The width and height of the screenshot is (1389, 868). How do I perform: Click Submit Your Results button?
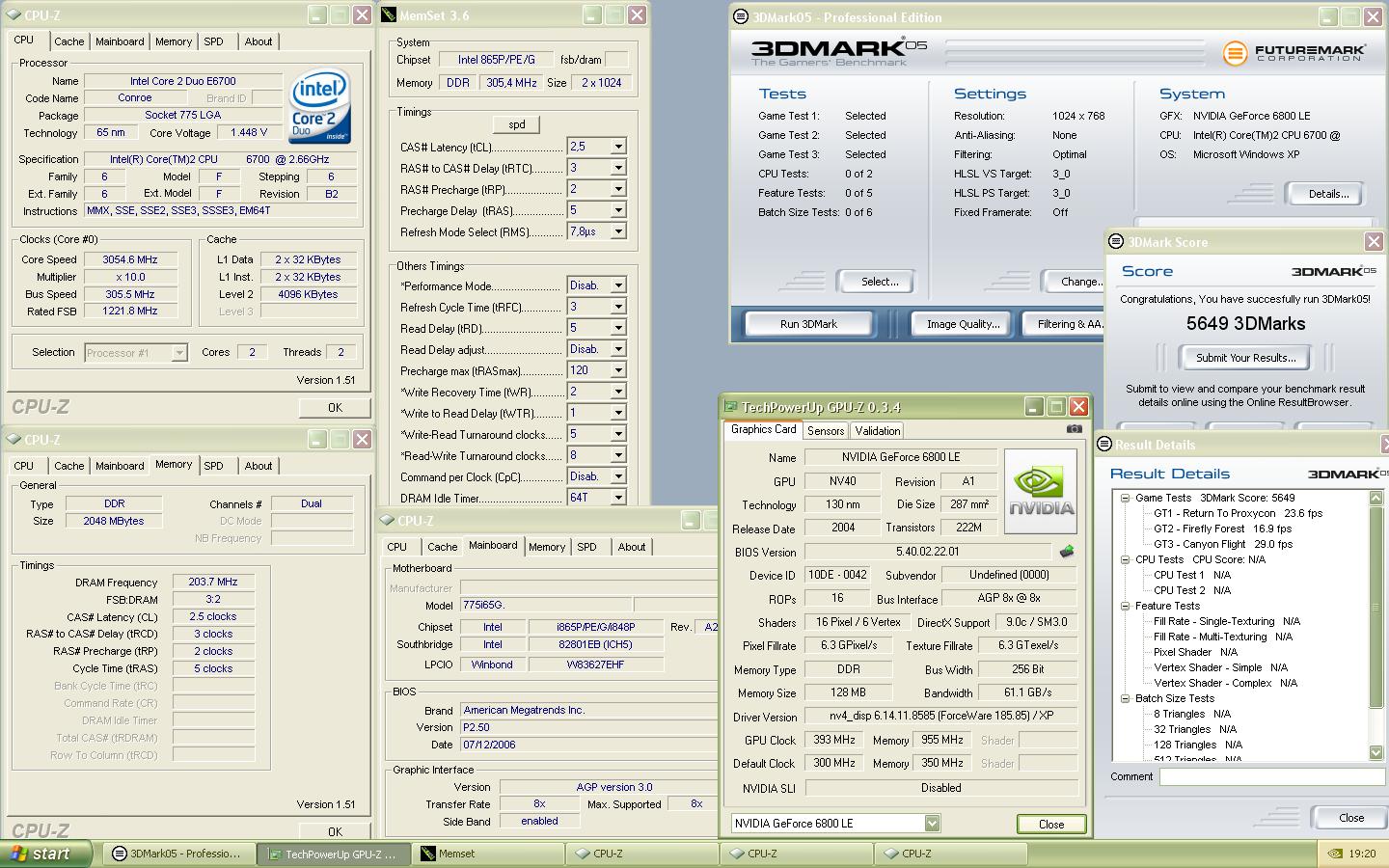pos(1245,358)
